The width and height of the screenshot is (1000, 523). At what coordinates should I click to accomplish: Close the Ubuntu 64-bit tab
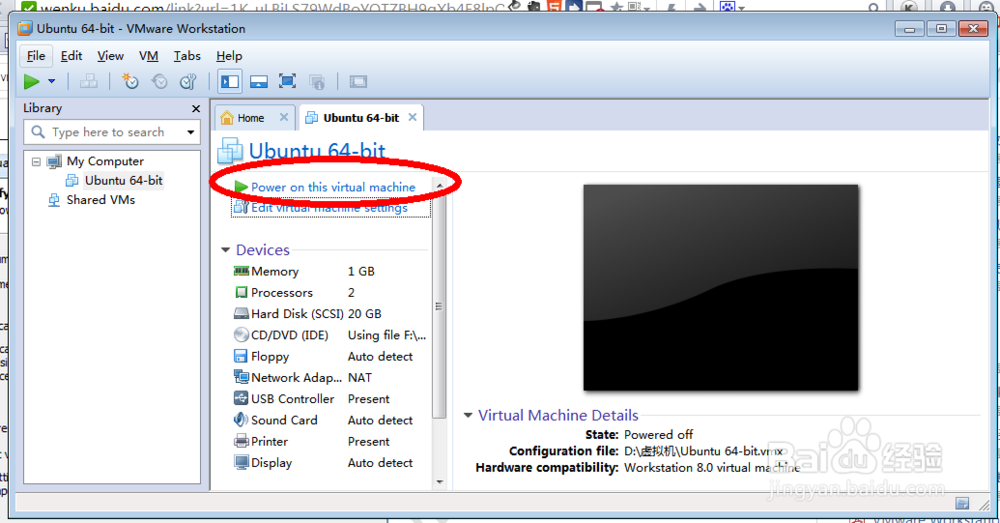[413, 117]
